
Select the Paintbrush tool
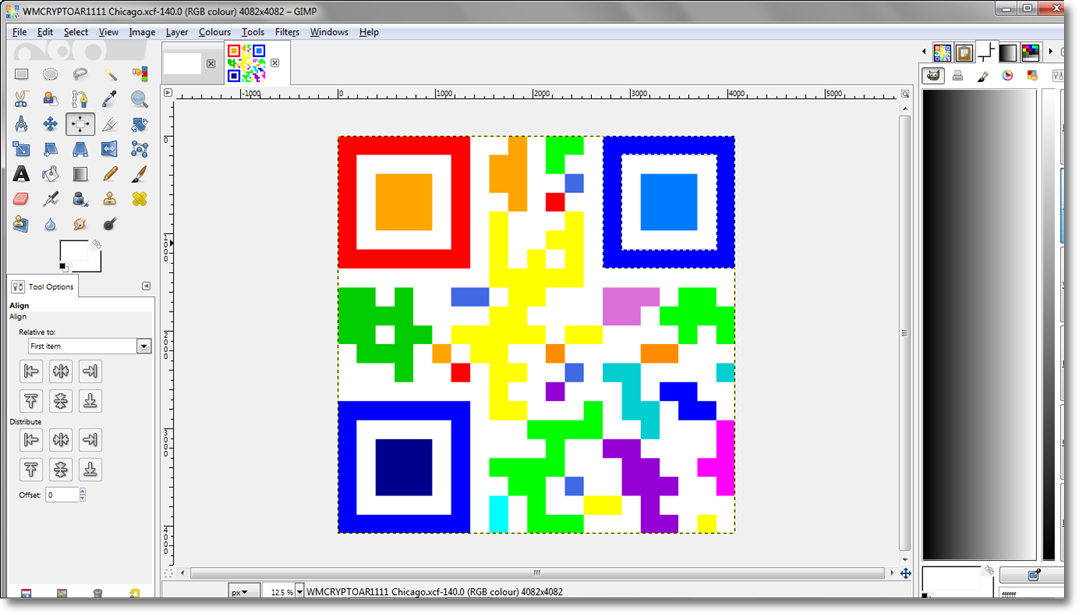coord(139,174)
